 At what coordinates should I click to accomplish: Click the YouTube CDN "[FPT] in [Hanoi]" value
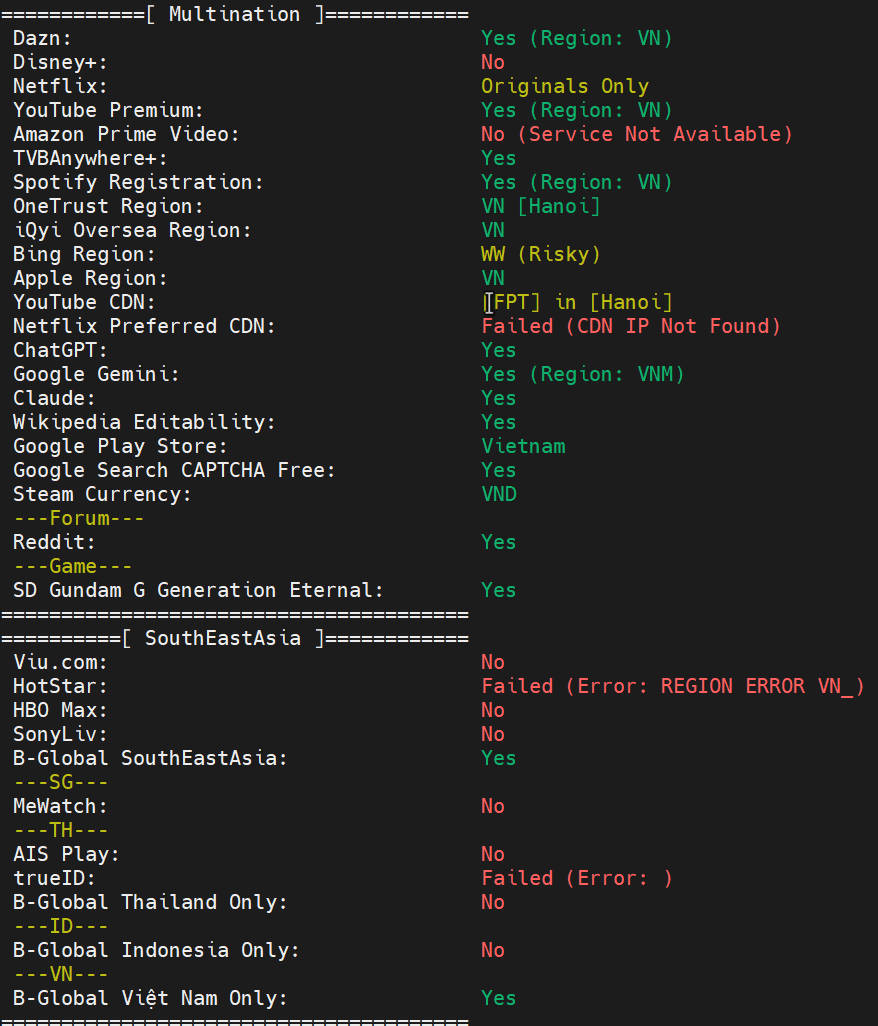point(578,302)
